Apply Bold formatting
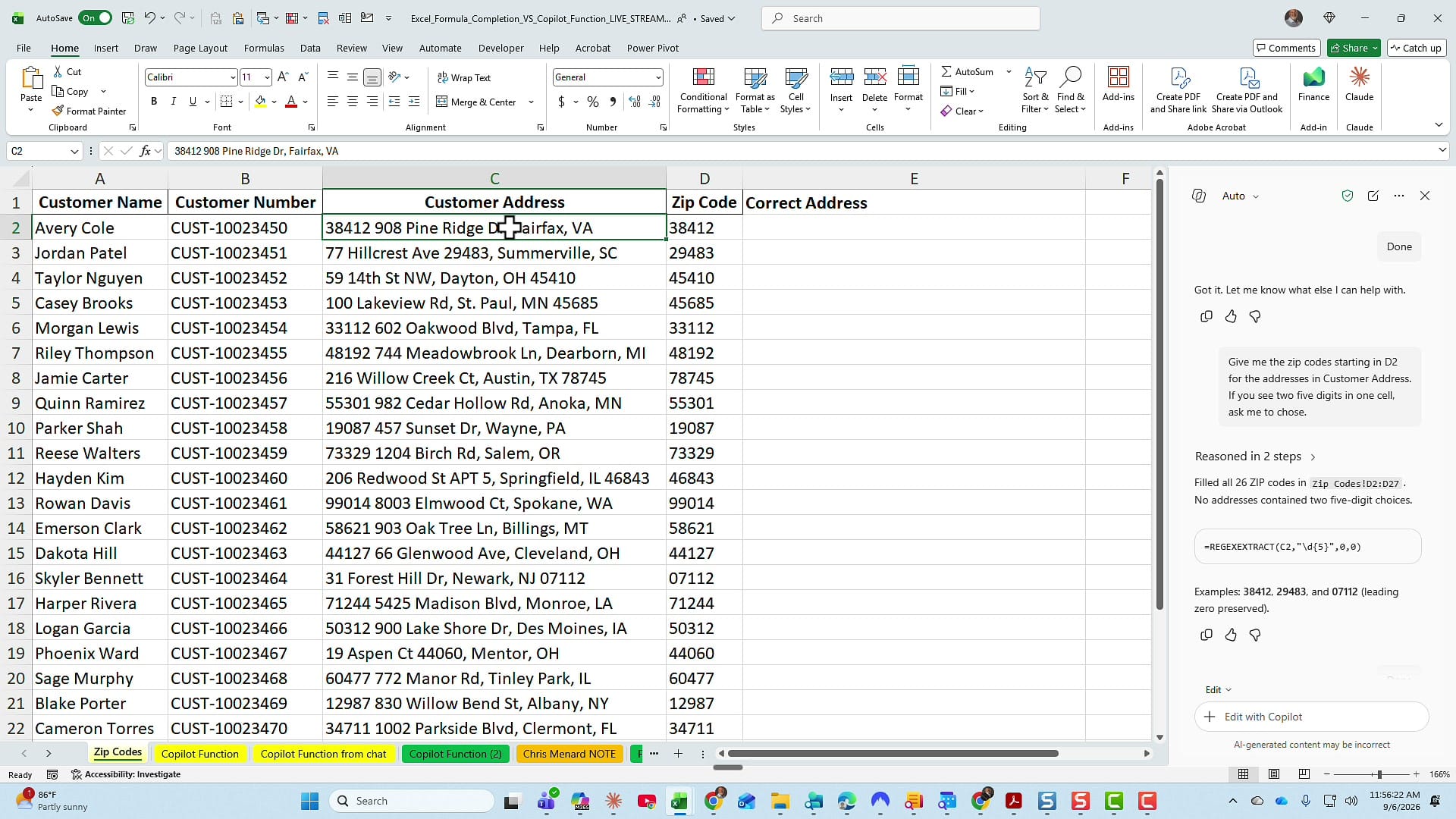This screenshot has width=1456, height=819. [x=154, y=102]
